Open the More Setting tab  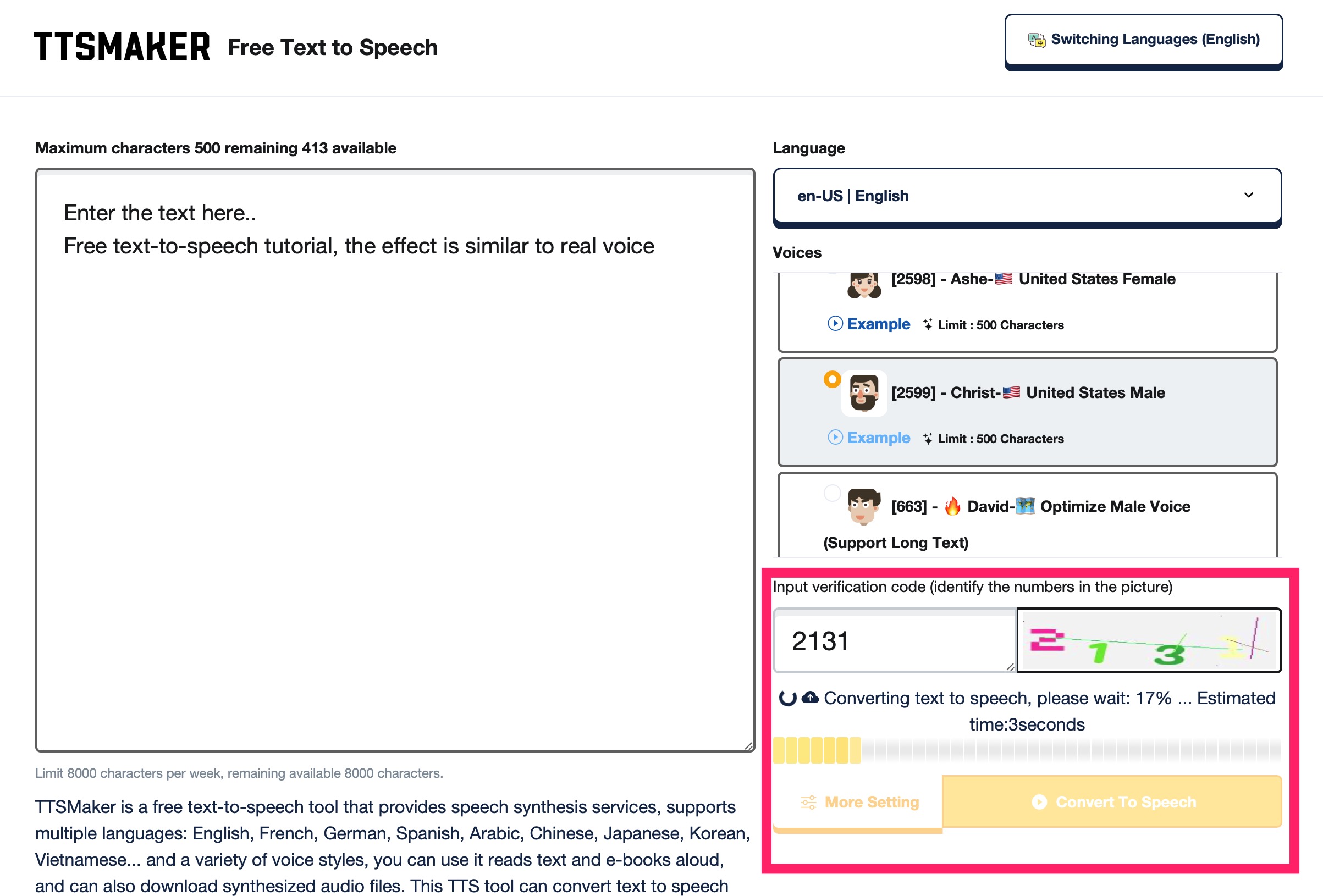858,802
